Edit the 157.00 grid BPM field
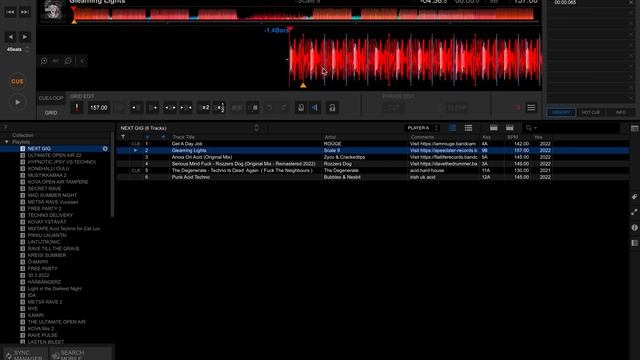Image resolution: width=640 pixels, height=360 pixels. (x=99, y=108)
